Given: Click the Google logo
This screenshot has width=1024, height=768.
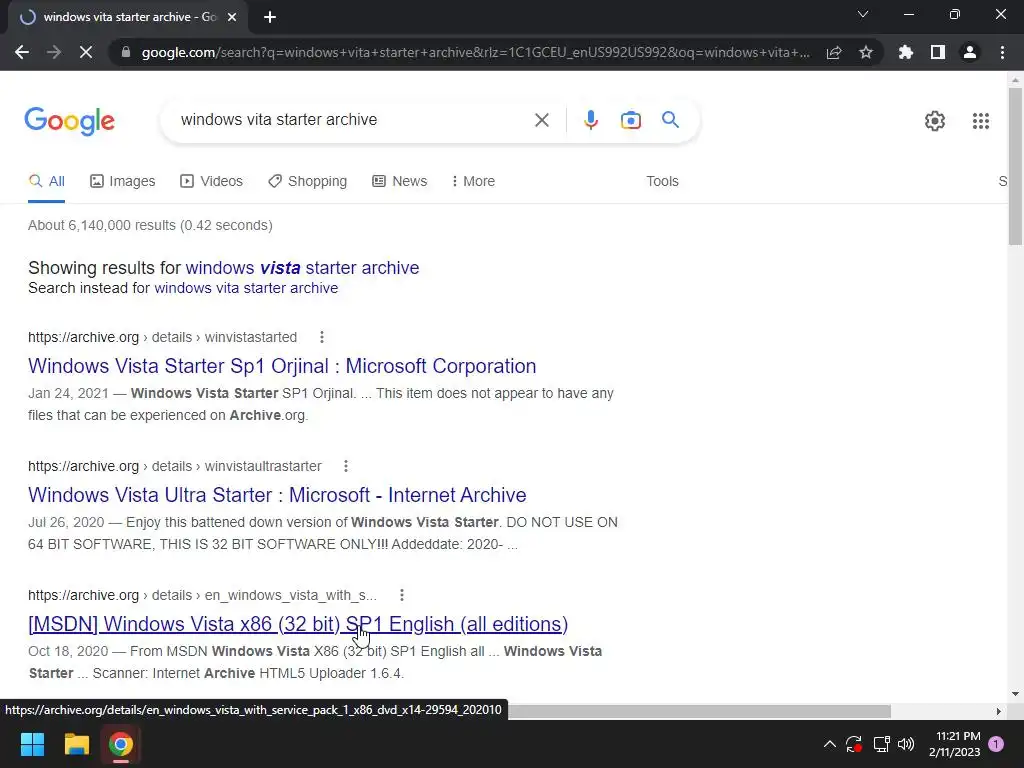Looking at the screenshot, I should point(69,121).
